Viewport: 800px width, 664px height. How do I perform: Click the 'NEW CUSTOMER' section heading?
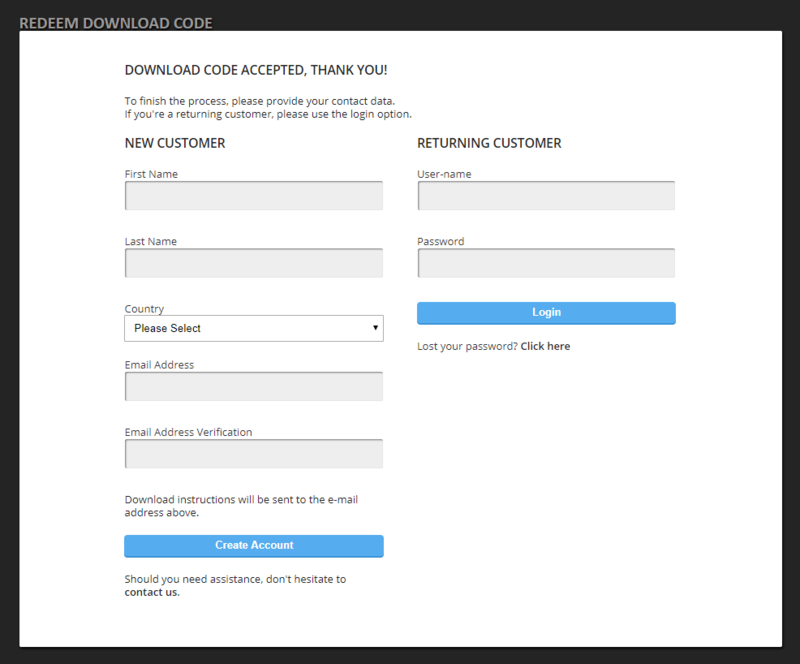[x=175, y=143]
